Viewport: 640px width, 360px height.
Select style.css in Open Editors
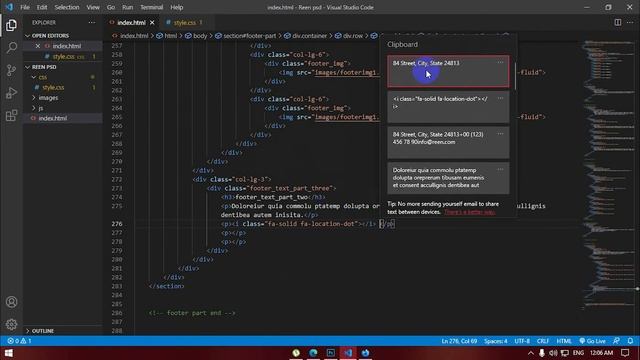pyautogui.click(x=63, y=56)
